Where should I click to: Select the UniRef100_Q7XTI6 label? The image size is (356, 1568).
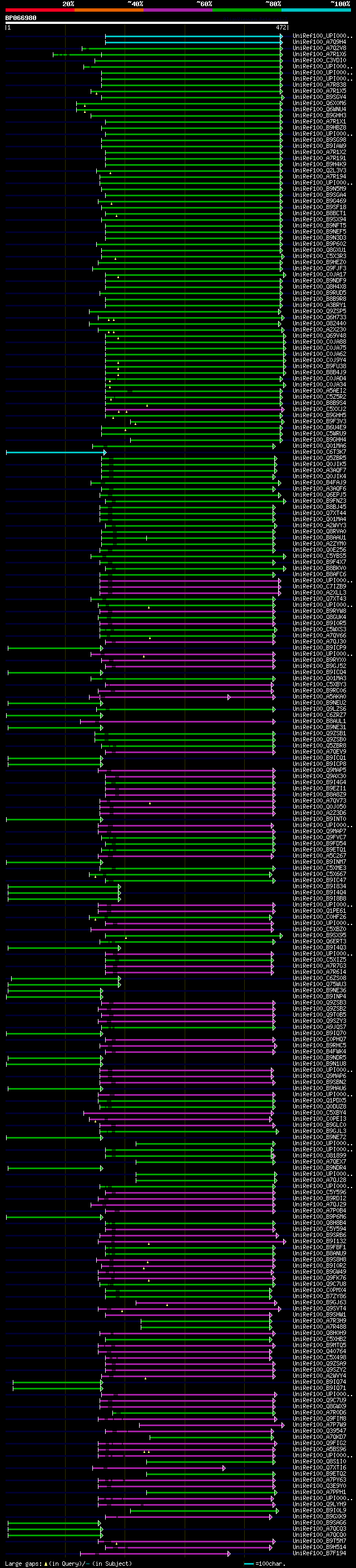[319, 1468]
